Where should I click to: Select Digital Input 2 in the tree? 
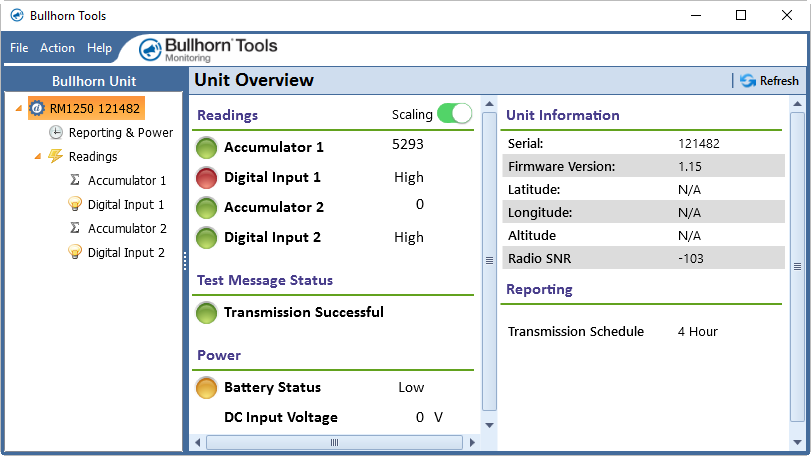126,253
